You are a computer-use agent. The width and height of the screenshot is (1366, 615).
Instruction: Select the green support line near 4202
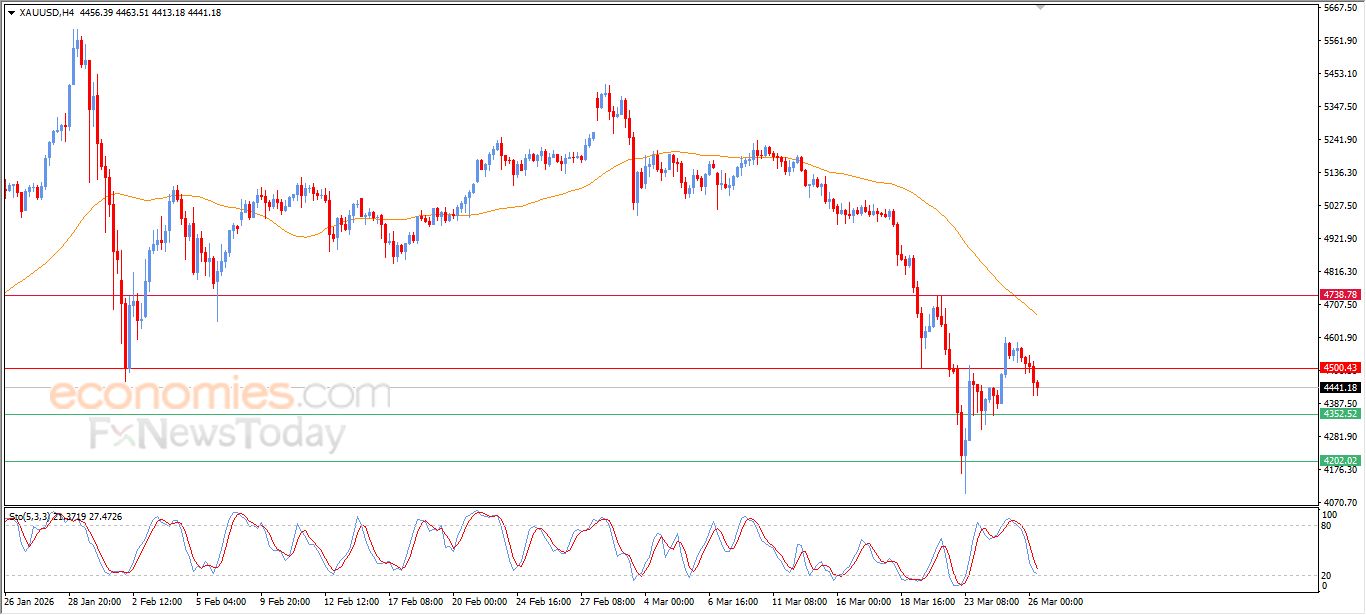pyautogui.click(x=600, y=461)
